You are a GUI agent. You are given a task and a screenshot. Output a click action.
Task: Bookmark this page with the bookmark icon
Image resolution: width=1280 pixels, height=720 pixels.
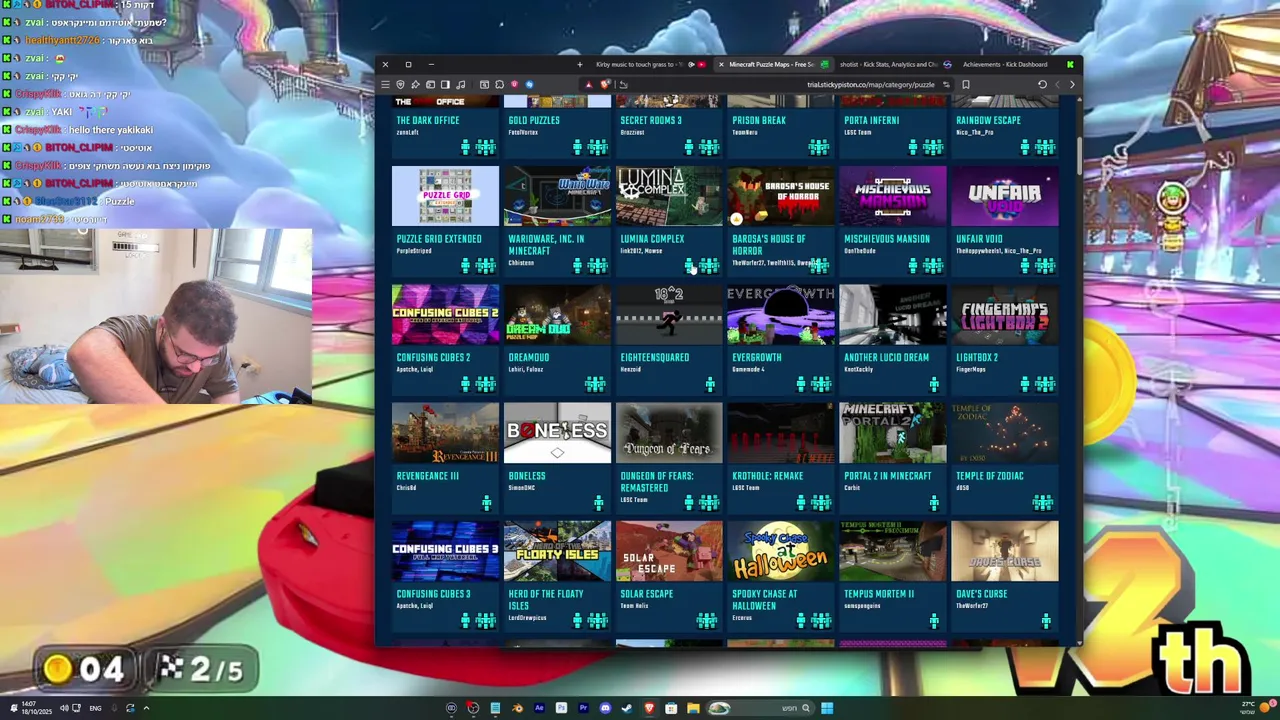[965, 84]
